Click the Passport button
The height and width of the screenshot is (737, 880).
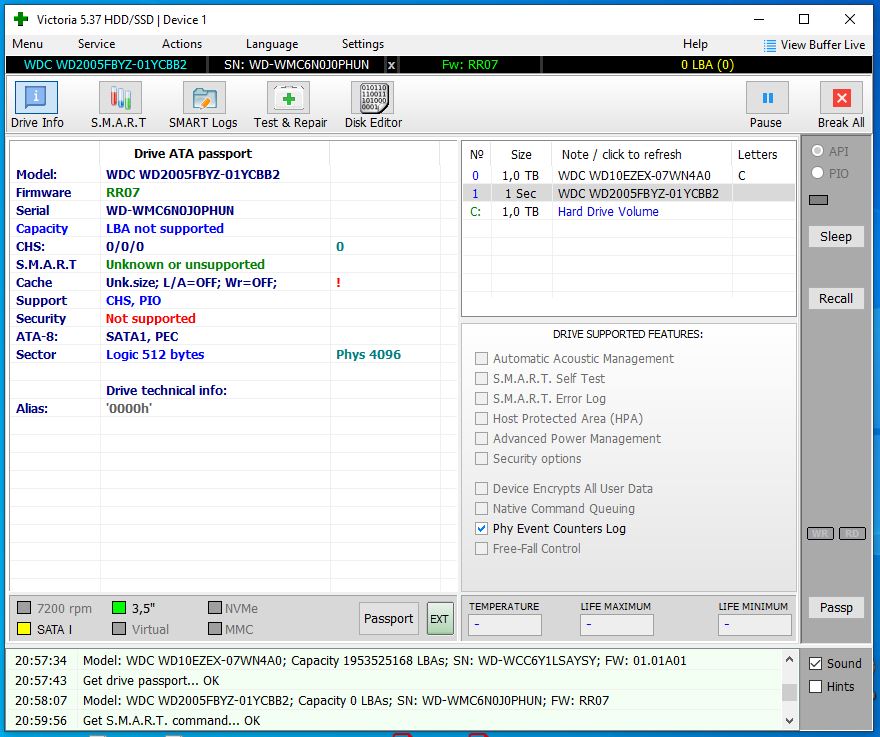(x=388, y=619)
